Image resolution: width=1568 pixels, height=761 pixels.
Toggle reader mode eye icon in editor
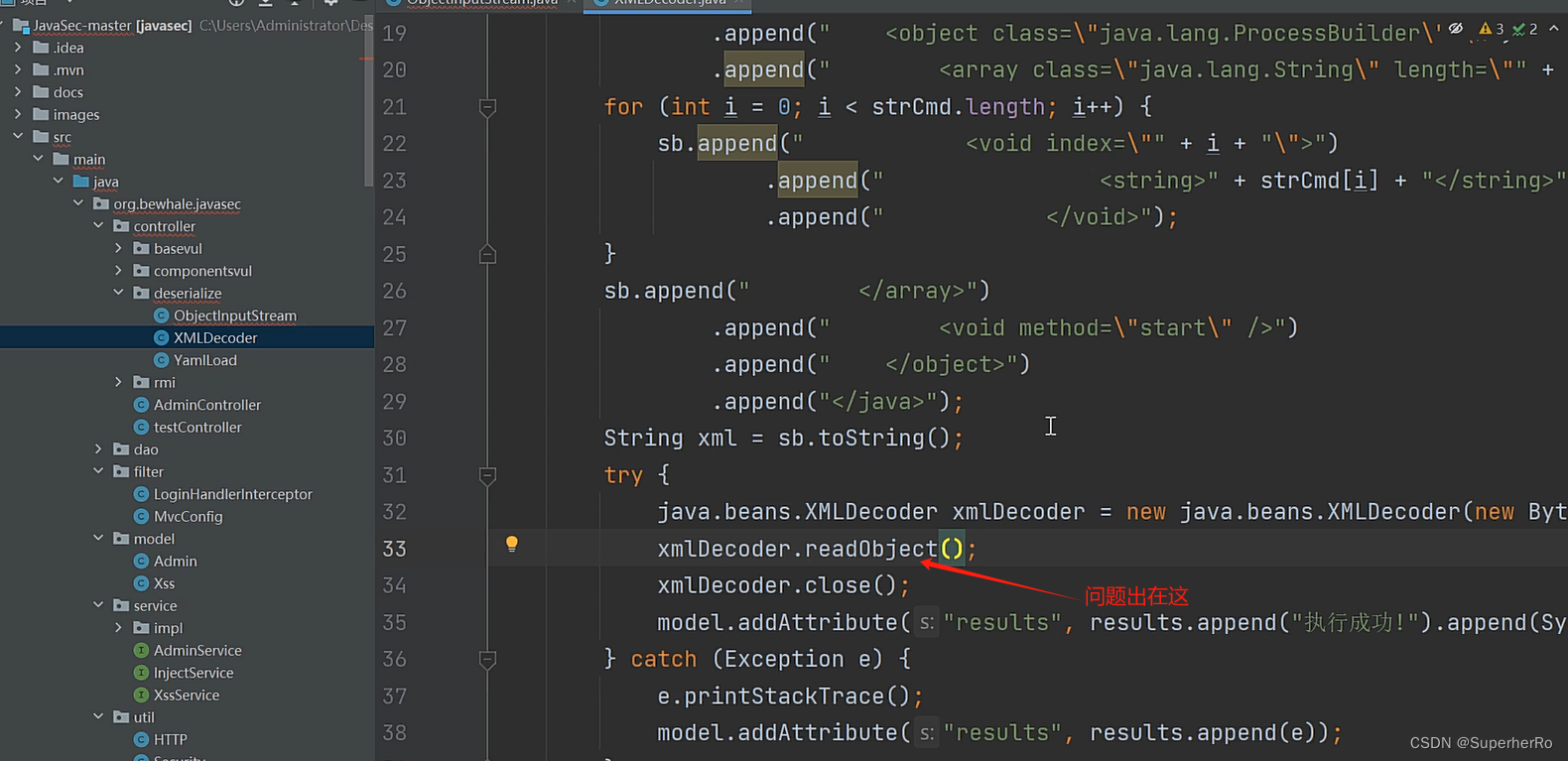click(1456, 29)
